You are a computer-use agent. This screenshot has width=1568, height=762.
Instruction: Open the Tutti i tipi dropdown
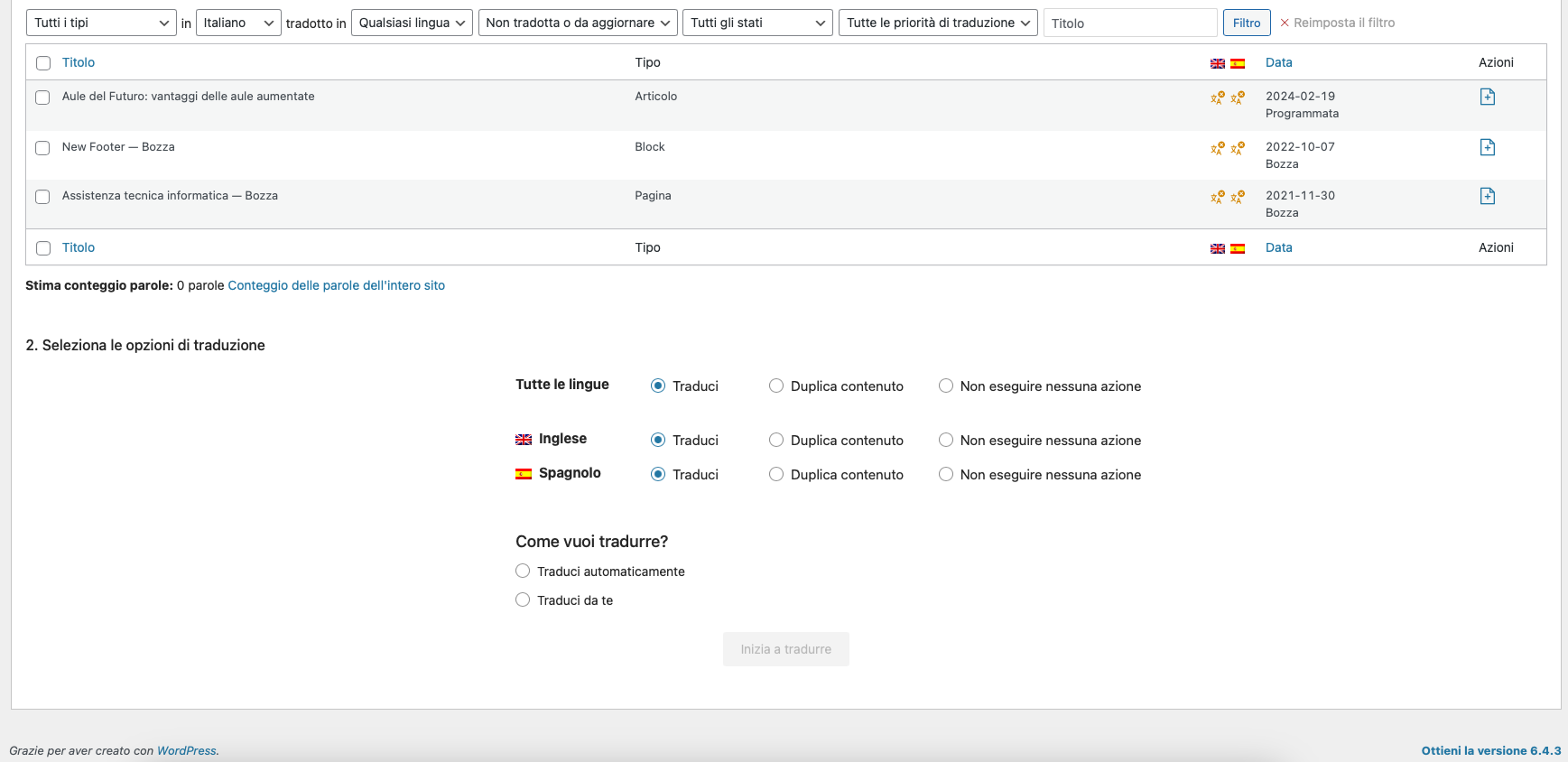[101, 23]
